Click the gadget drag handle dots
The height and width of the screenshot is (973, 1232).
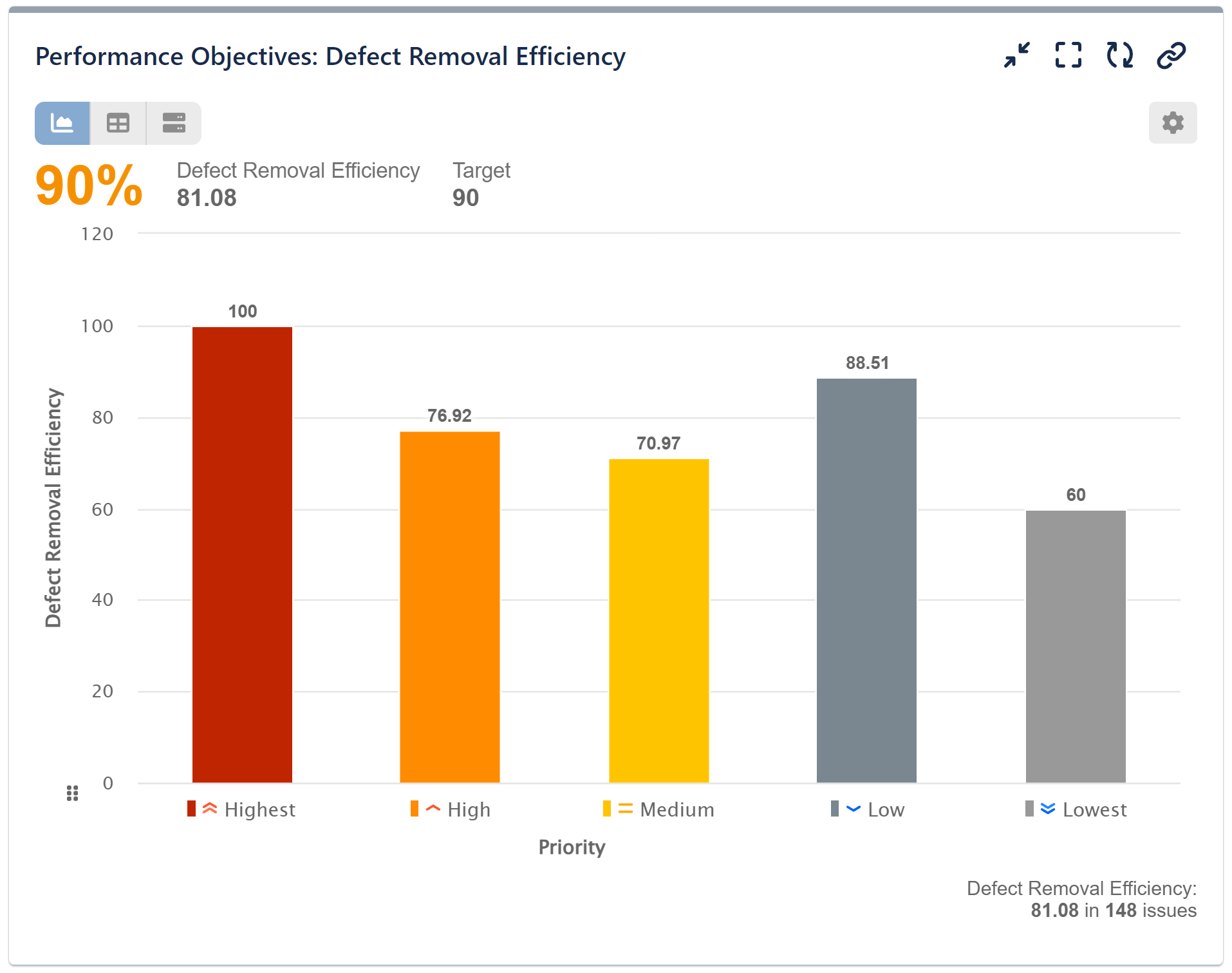(x=72, y=793)
